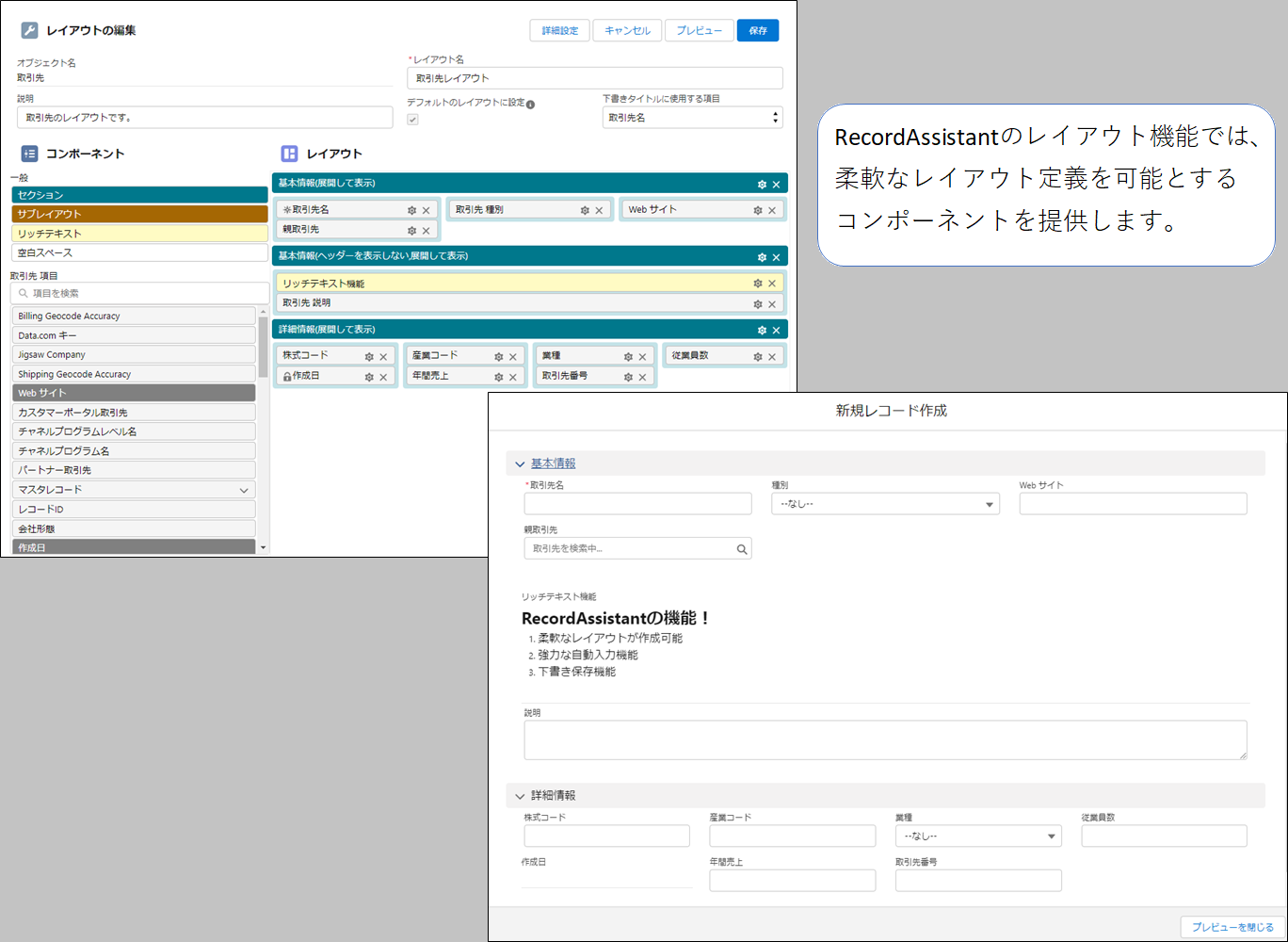Select 会社形態 field item
This screenshot has height=942, width=1288.
tap(134, 528)
